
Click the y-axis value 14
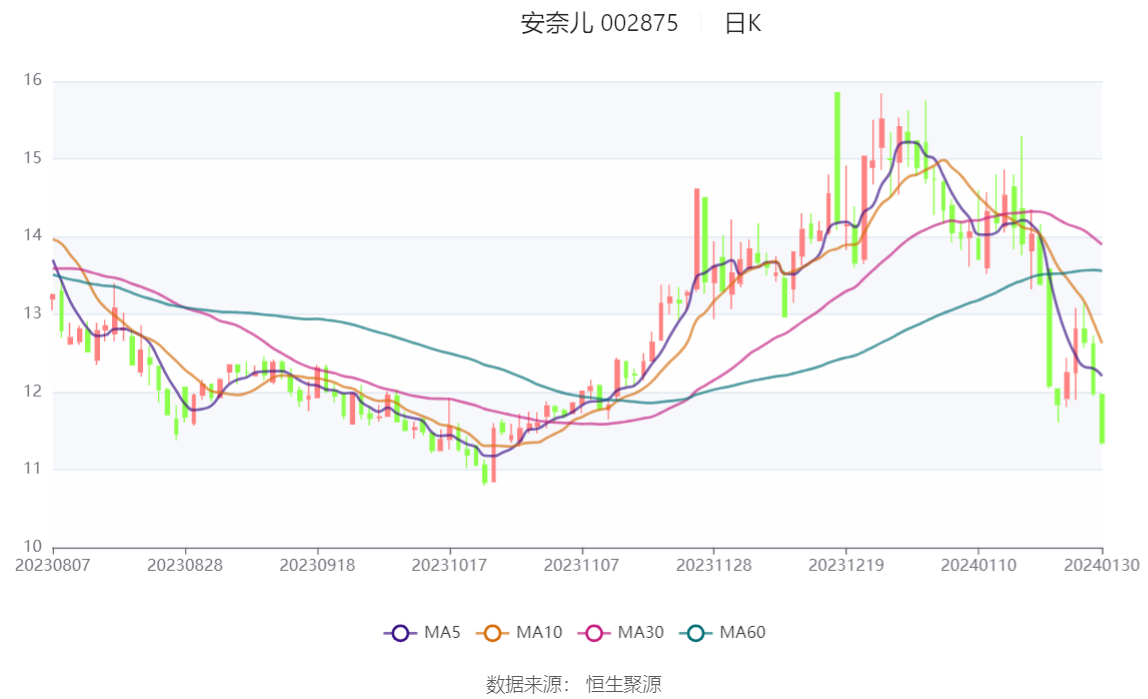32,235
